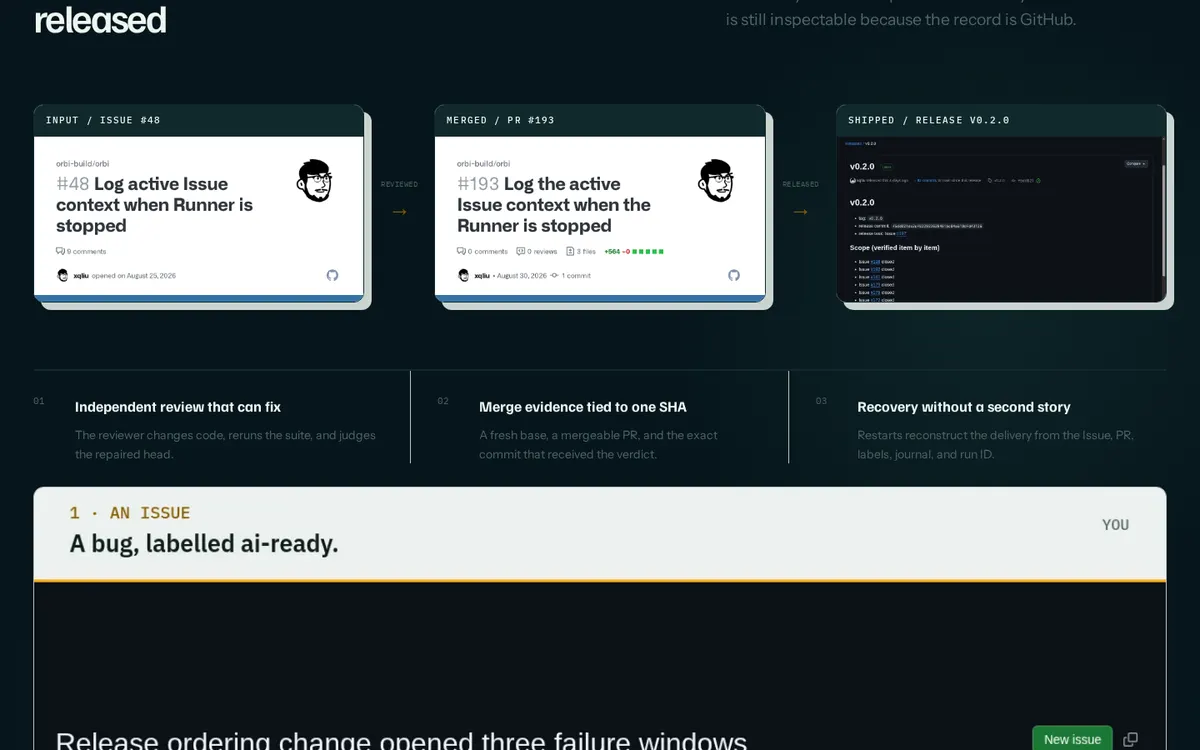The width and height of the screenshot is (1200, 750).
Task: Click the 'YOU' label in the issue panel
Action: pos(1115,525)
